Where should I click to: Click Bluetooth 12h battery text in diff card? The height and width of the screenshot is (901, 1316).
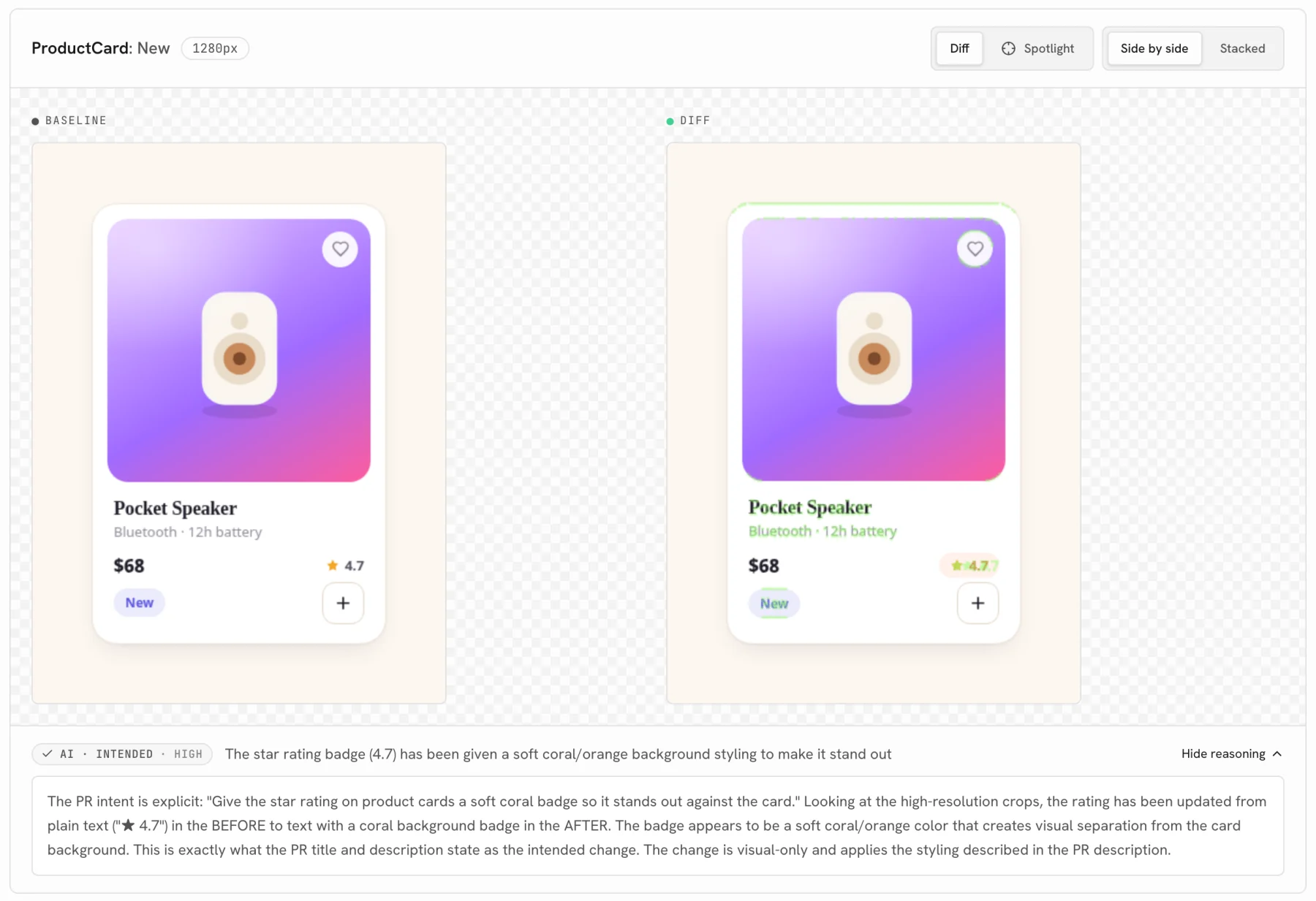(822, 531)
